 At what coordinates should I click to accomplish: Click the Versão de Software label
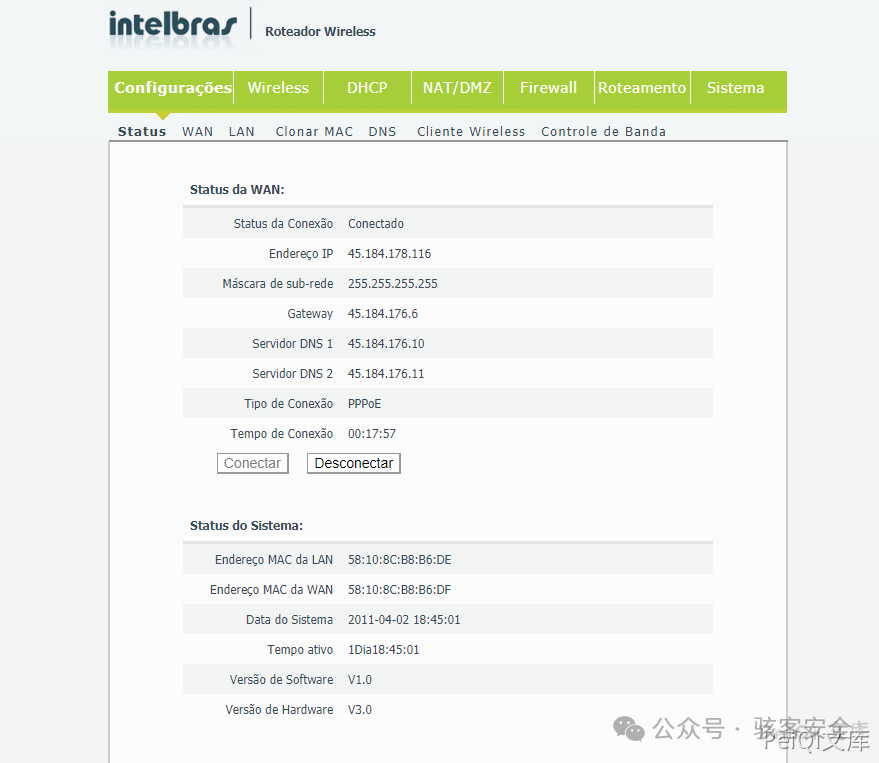tap(281, 680)
